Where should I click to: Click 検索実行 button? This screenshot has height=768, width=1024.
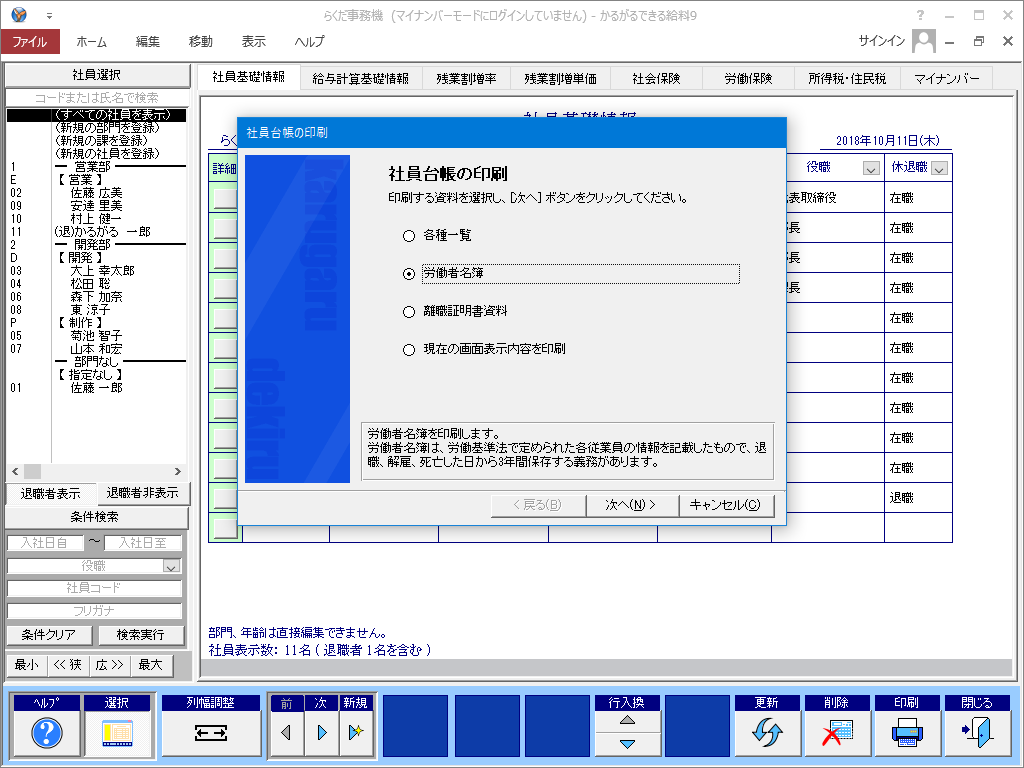coord(140,635)
